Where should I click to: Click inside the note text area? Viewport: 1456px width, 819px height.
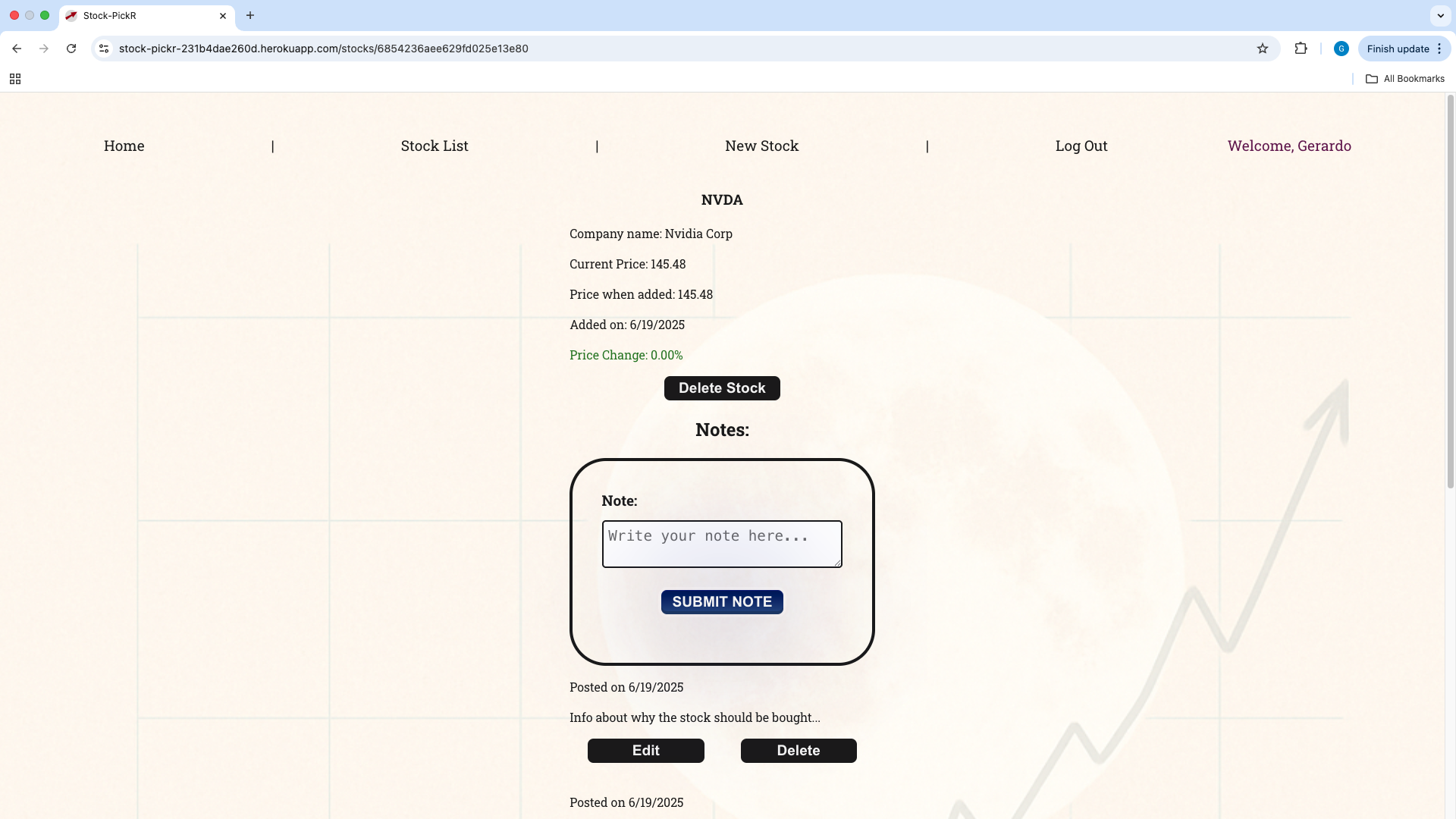tap(722, 544)
